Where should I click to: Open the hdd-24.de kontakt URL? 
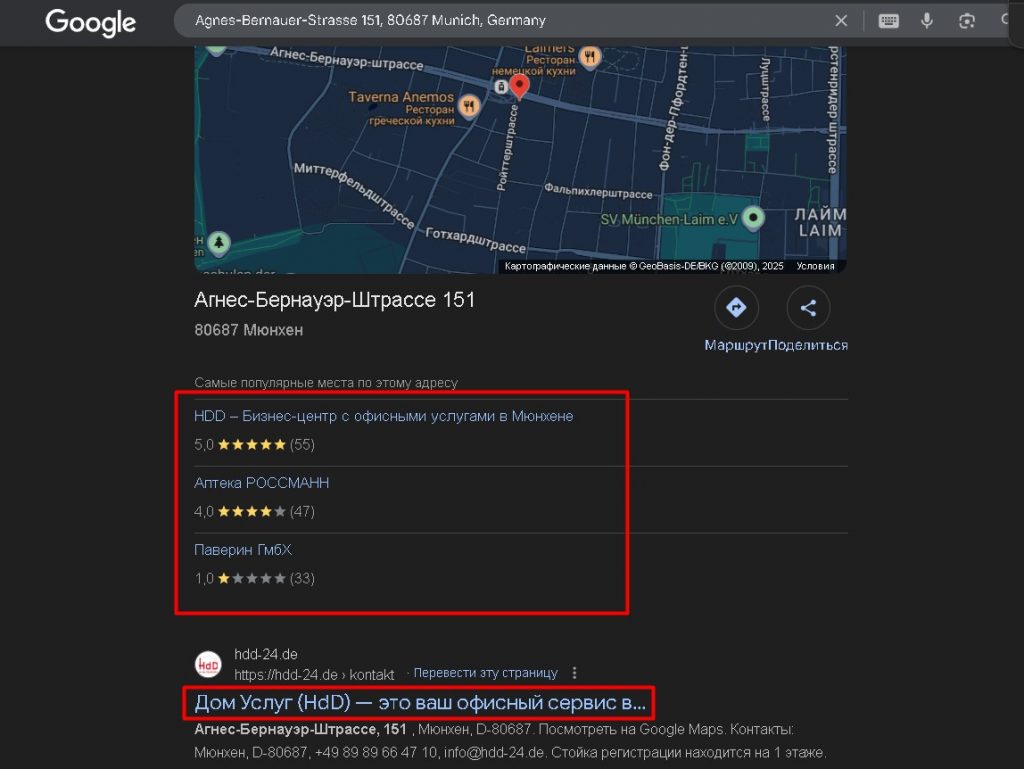(x=314, y=674)
